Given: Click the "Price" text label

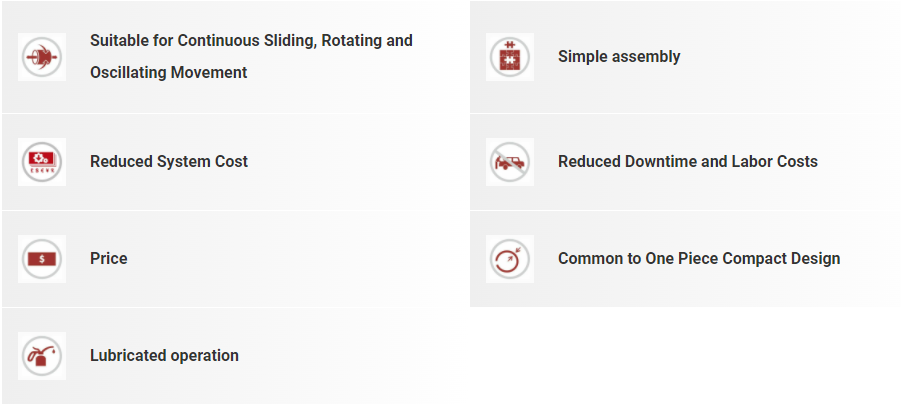Looking at the screenshot, I should click(109, 259).
